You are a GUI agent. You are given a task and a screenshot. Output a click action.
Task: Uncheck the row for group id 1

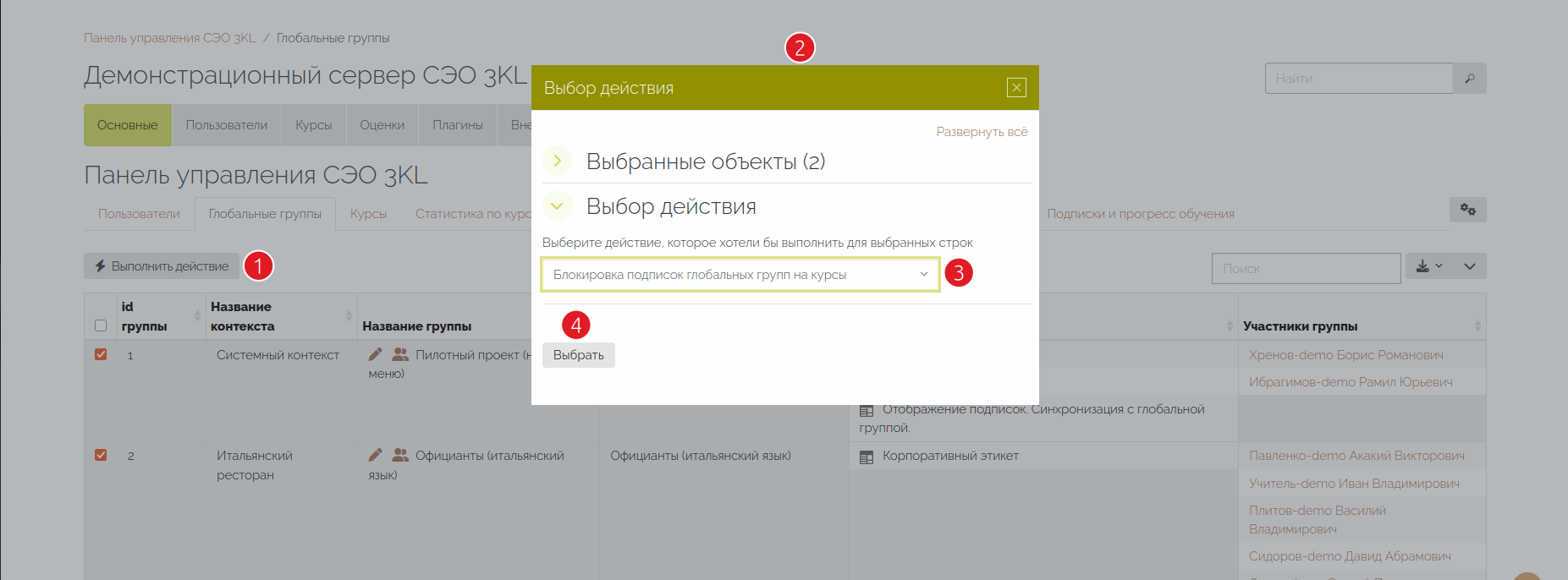click(101, 354)
